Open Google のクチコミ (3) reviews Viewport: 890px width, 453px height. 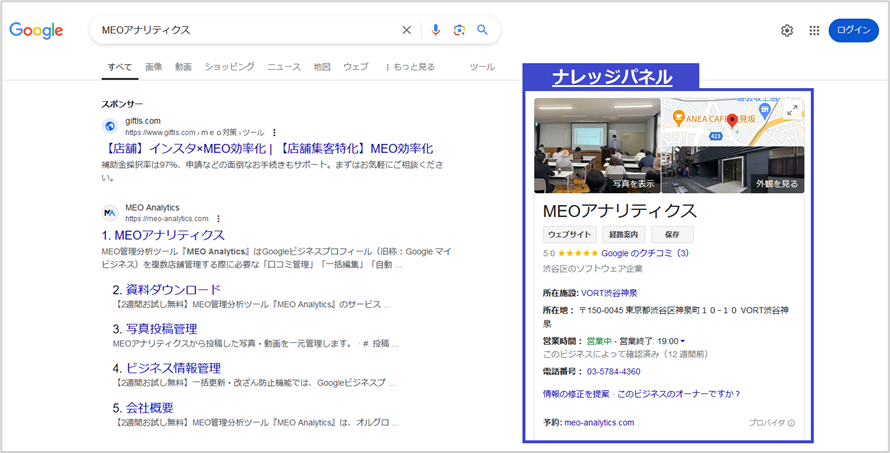(x=645, y=253)
